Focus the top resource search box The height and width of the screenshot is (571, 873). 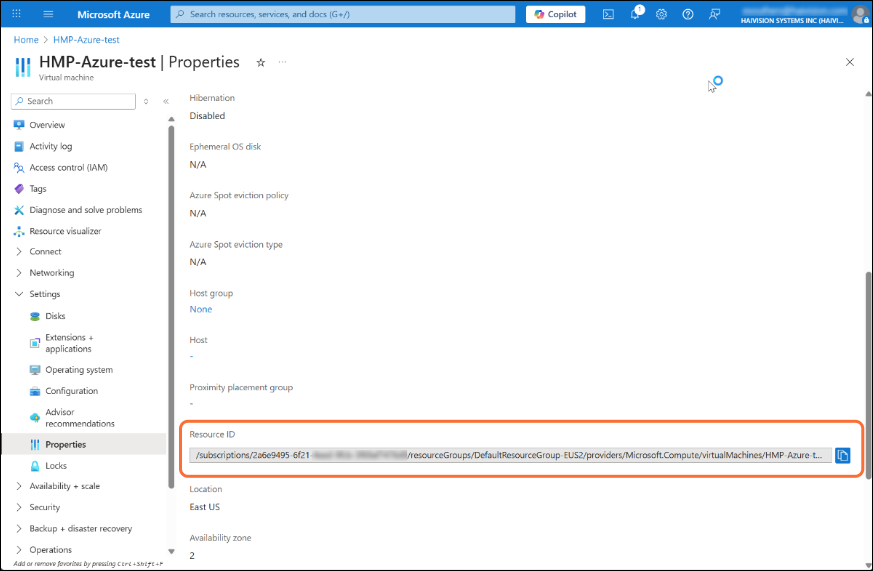point(345,14)
